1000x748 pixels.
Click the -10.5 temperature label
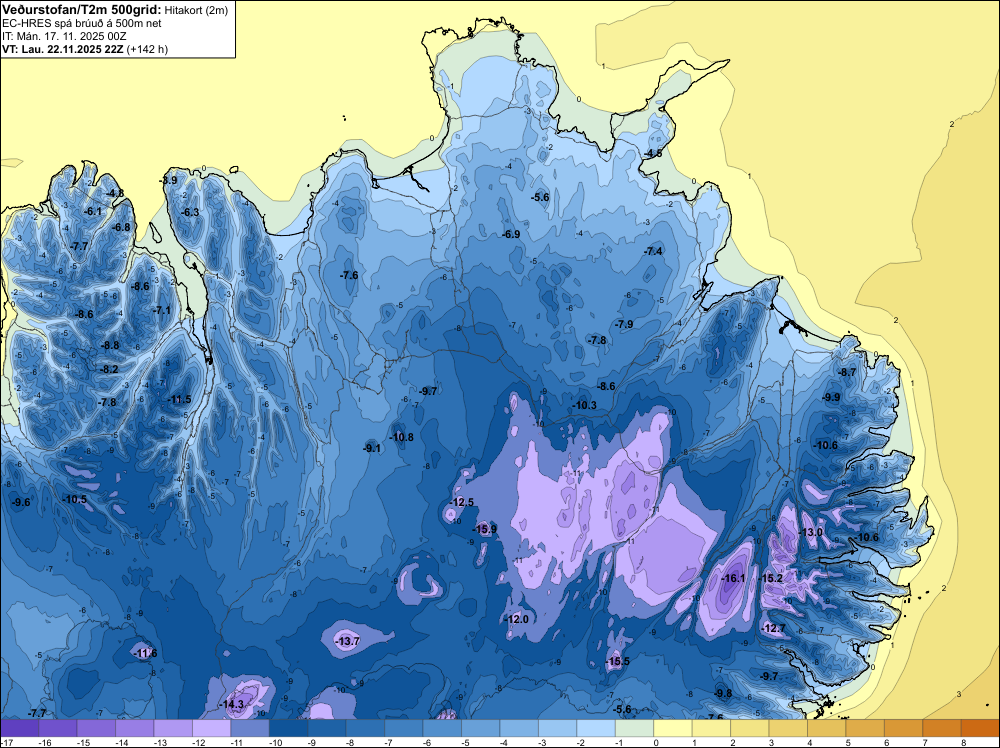point(75,499)
